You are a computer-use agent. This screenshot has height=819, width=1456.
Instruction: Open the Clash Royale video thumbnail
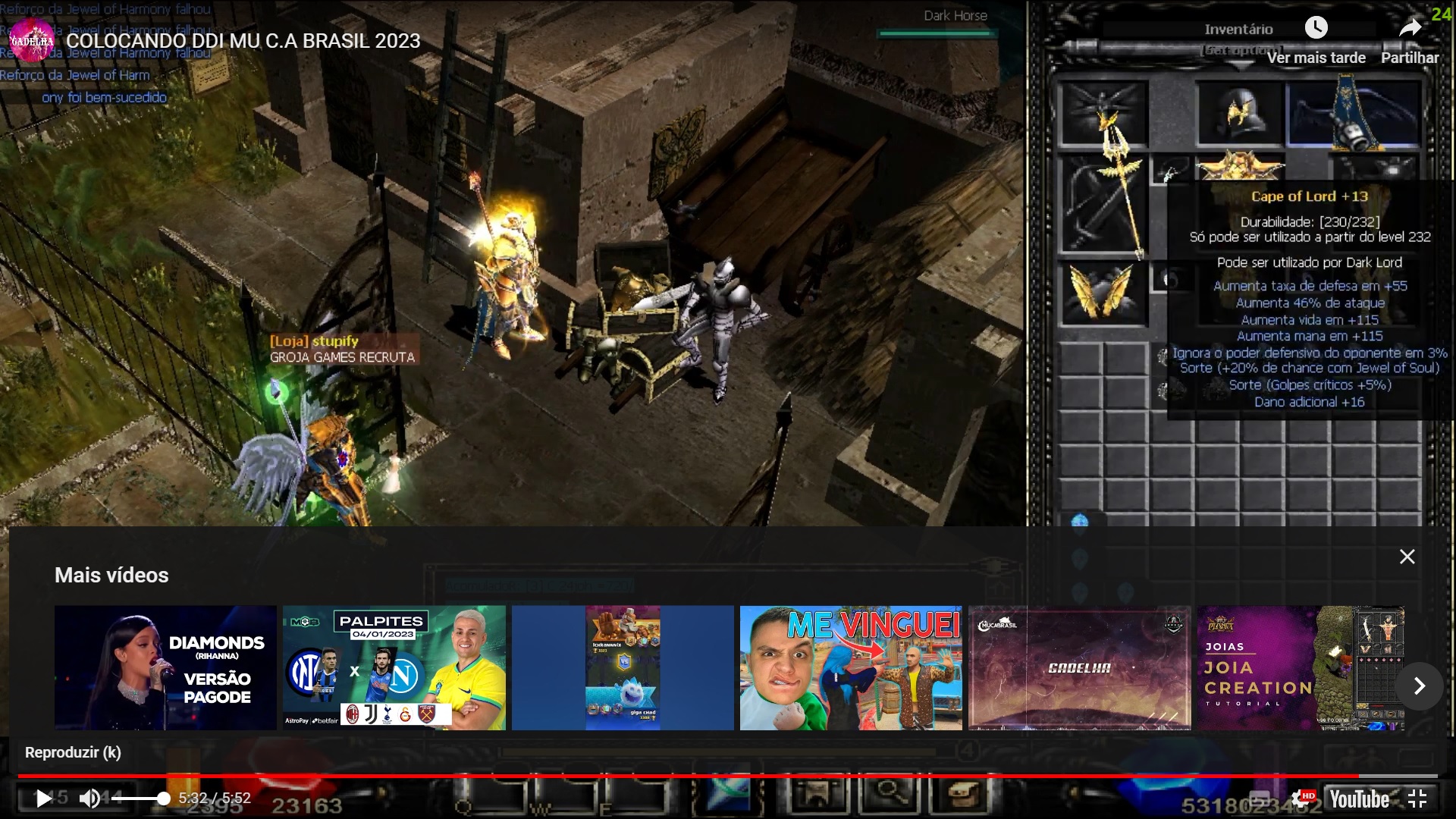(x=623, y=667)
